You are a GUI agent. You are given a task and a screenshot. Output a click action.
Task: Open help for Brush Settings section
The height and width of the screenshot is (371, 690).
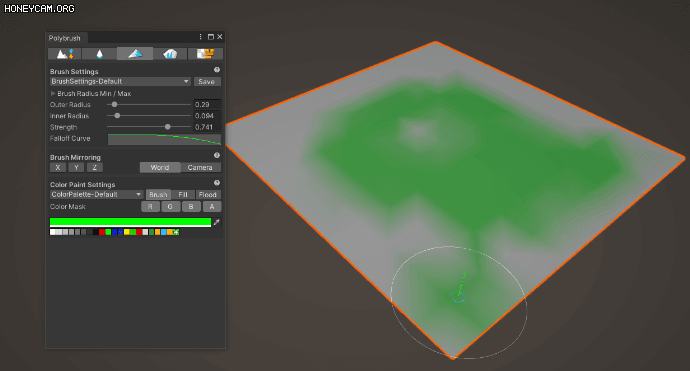click(x=217, y=70)
